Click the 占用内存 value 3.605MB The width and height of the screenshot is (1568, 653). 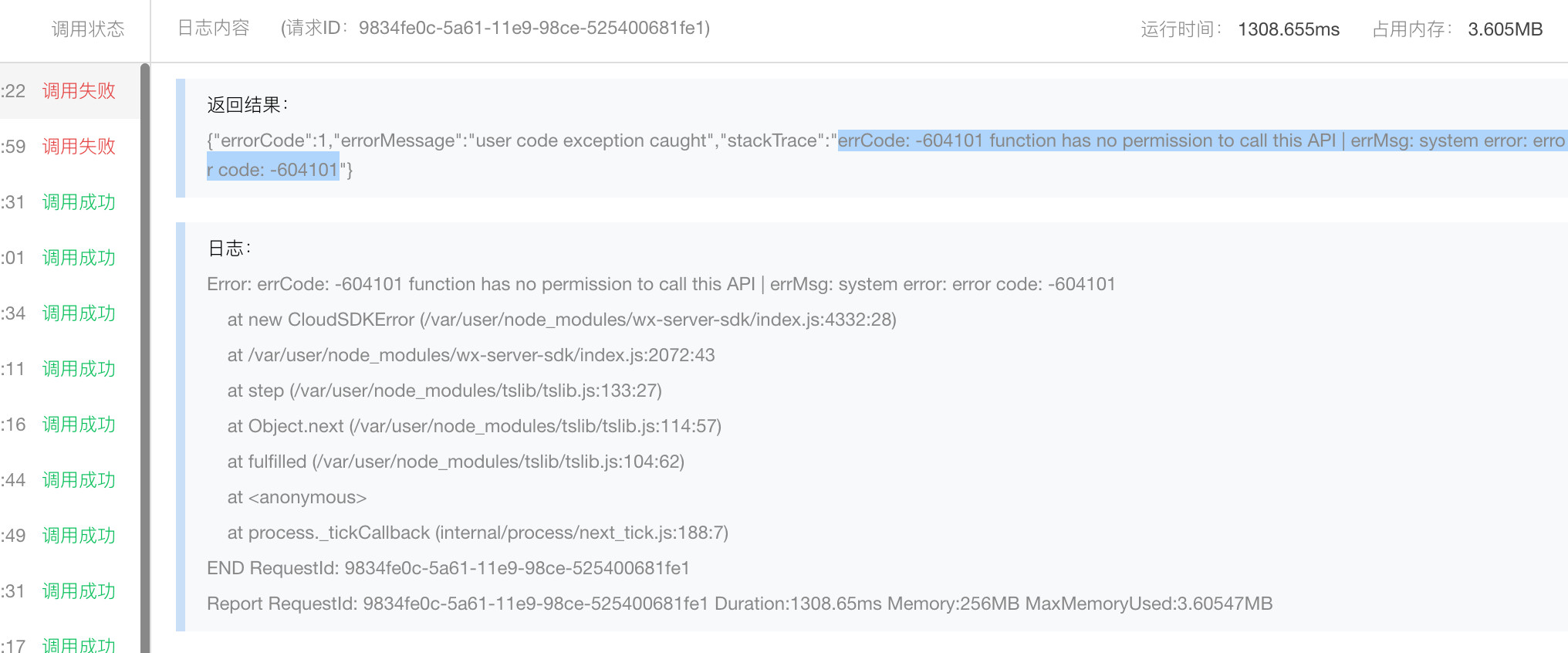(1505, 29)
